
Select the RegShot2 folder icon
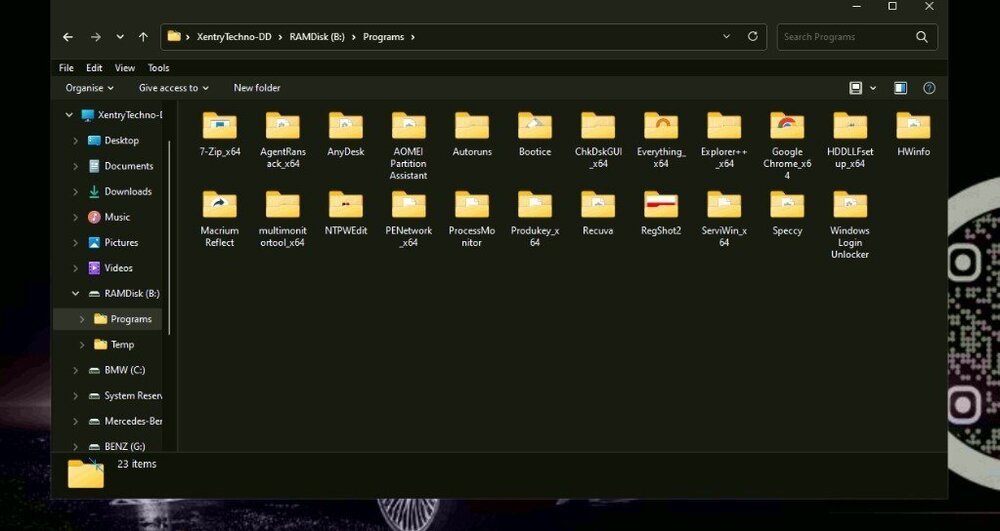[661, 205]
